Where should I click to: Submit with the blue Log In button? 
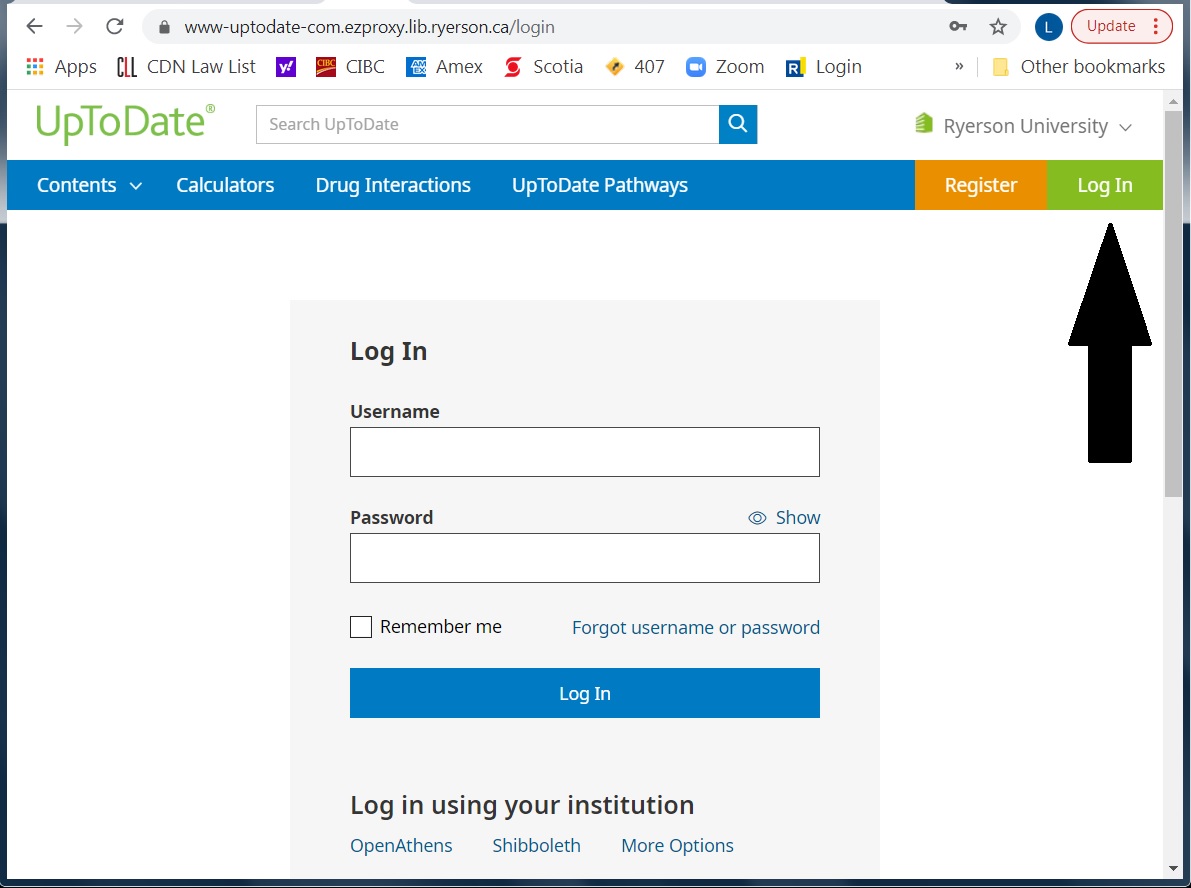click(585, 693)
